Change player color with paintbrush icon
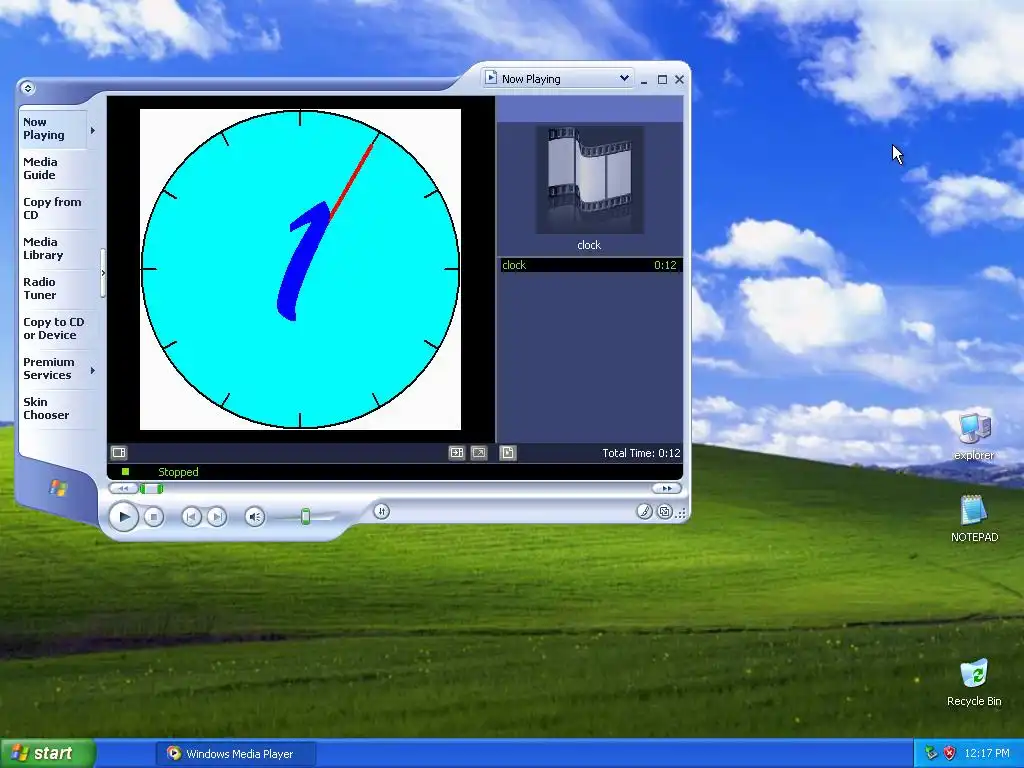Image resolution: width=1024 pixels, height=768 pixels. point(644,512)
